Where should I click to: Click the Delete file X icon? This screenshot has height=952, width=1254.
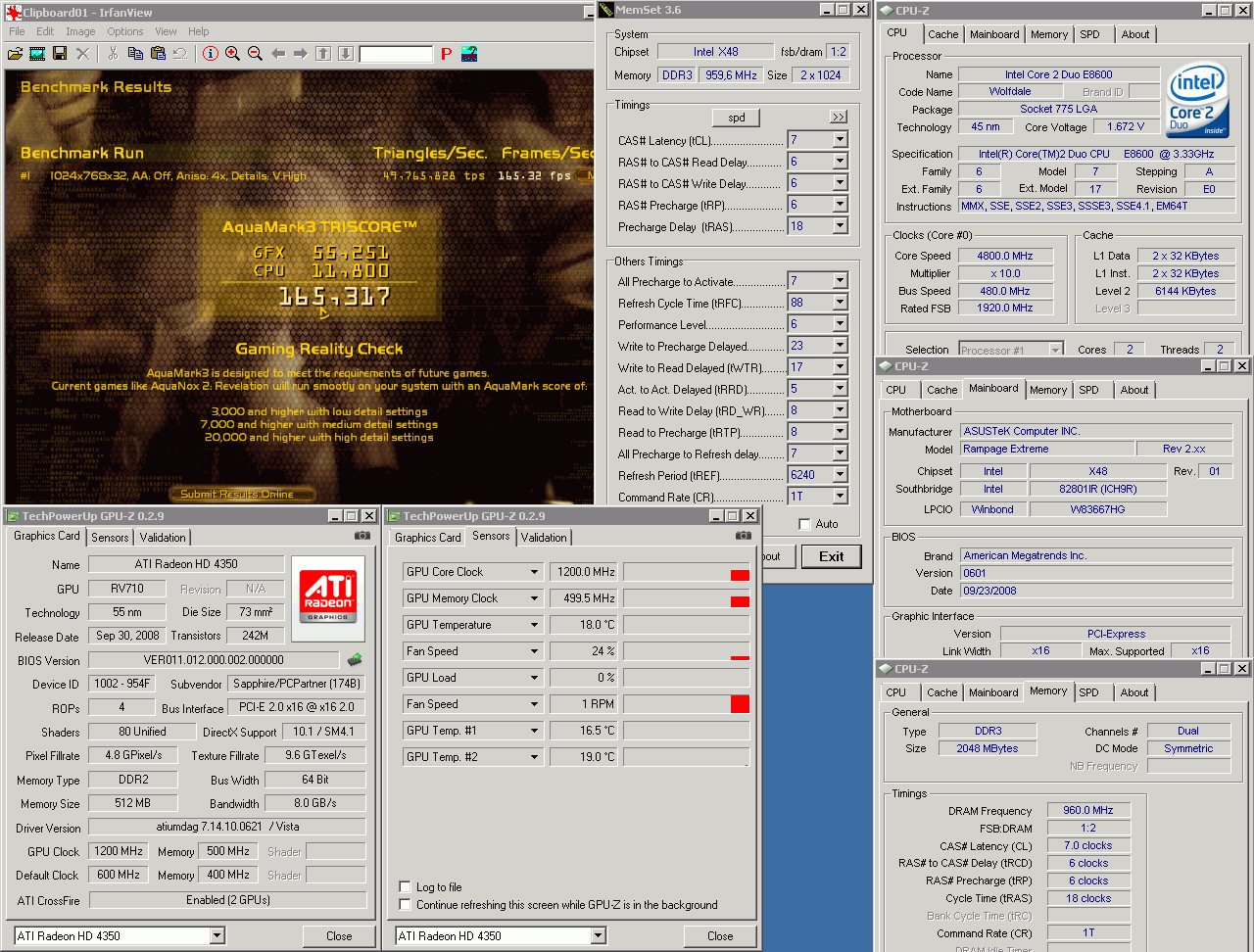(x=83, y=54)
